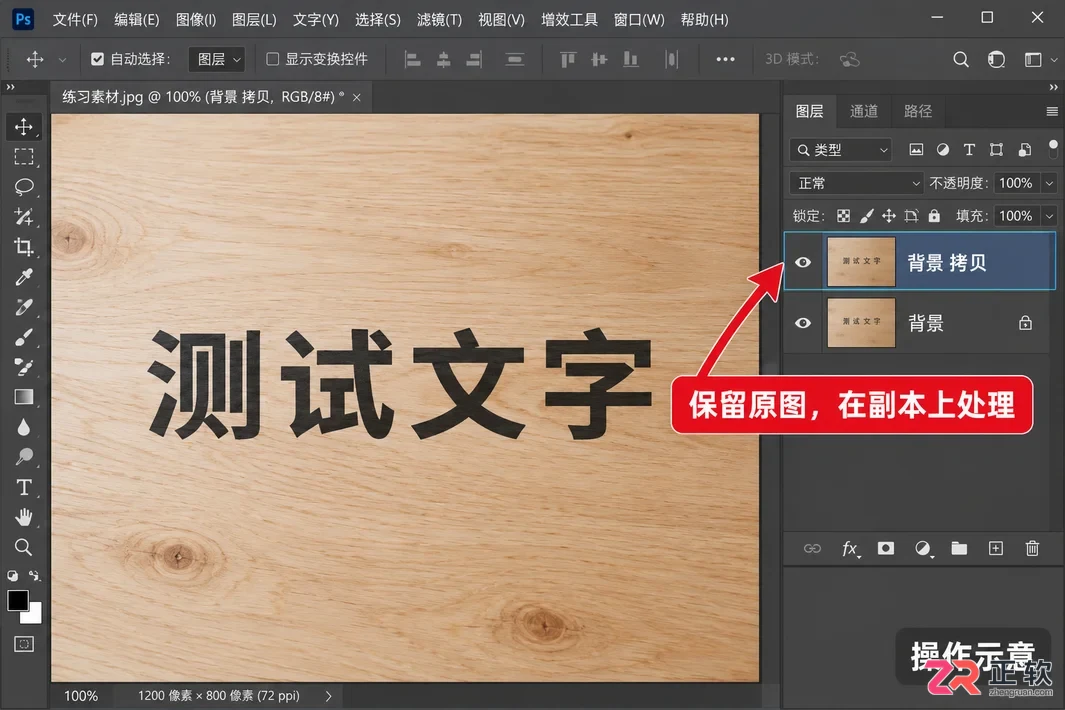Swap foreground and background colors
This screenshot has width=1065, height=710.
(34, 575)
